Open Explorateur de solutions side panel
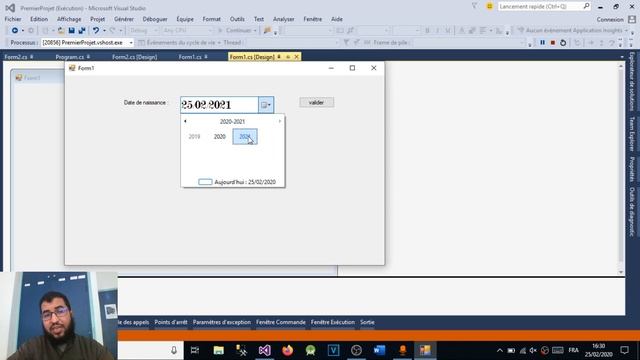The image size is (640, 360). coord(632,81)
